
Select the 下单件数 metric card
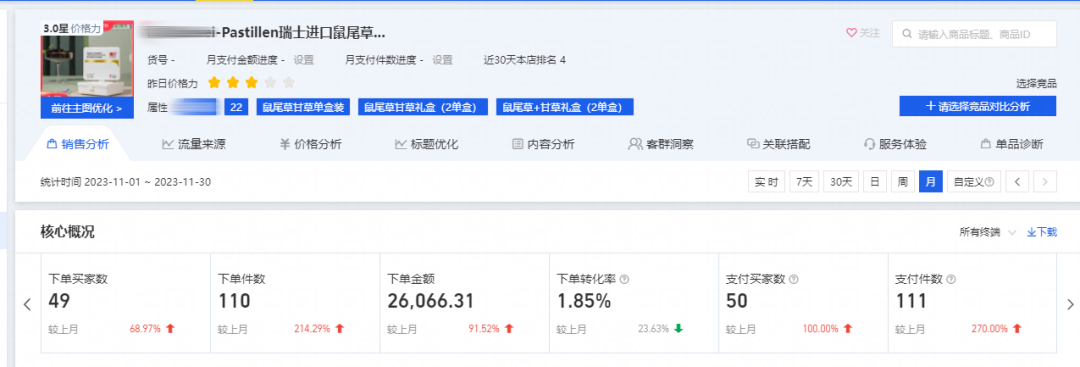tap(295, 303)
